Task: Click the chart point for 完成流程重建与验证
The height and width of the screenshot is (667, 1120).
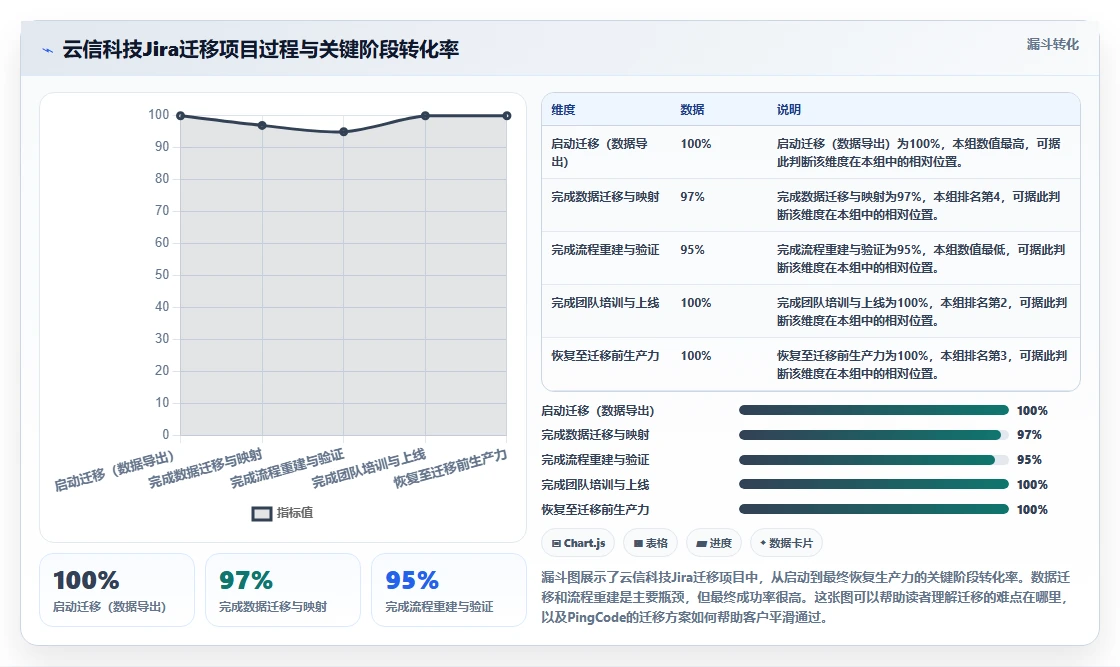Action: (344, 132)
